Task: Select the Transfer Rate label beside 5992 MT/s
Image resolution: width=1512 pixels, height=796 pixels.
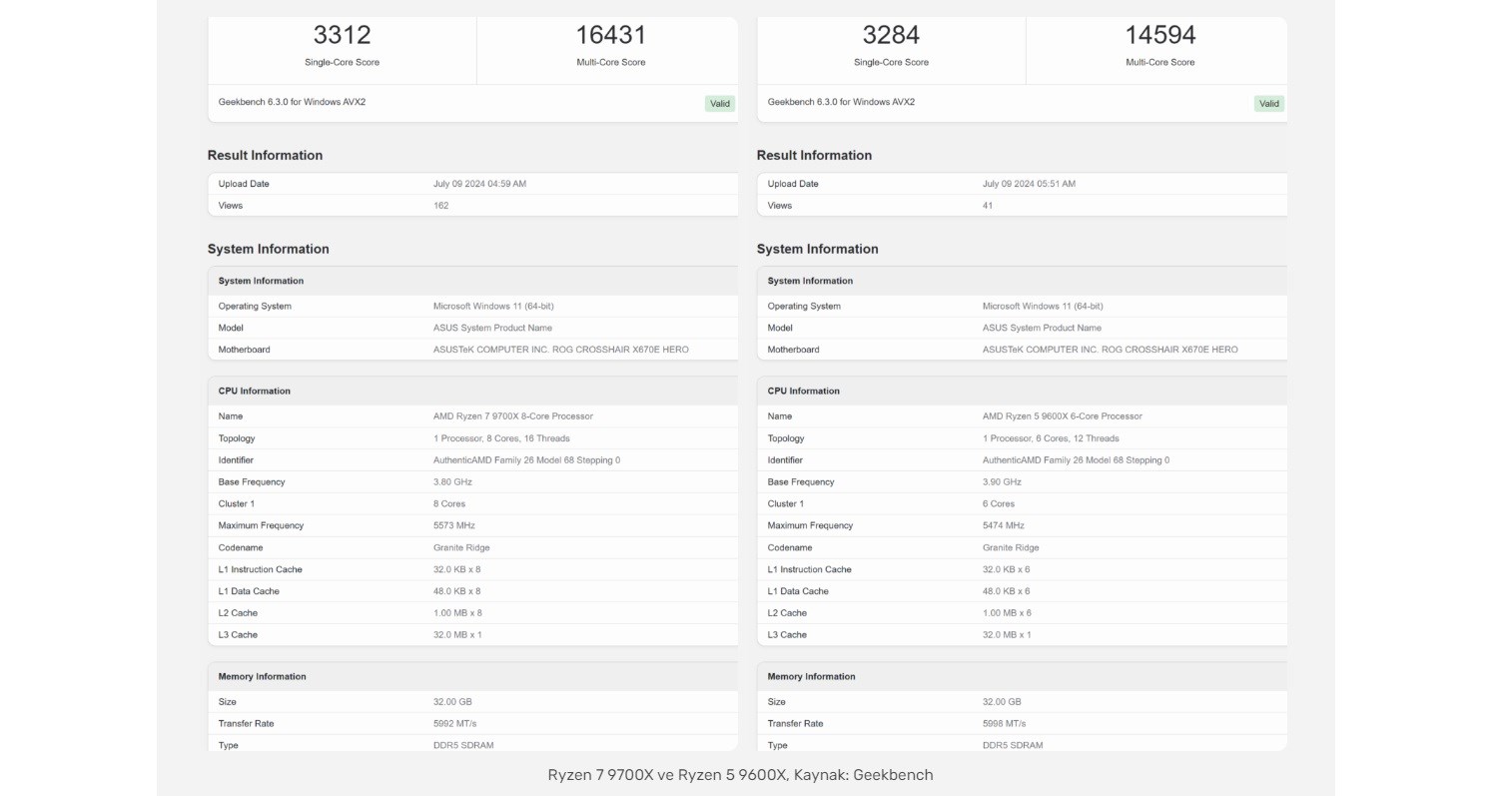Action: [x=246, y=724]
